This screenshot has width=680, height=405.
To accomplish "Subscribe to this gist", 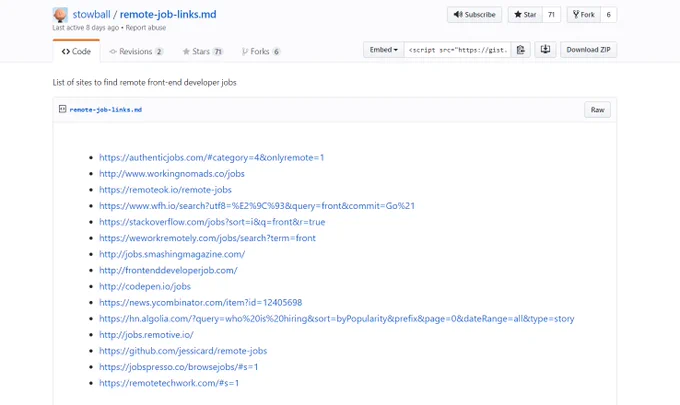I will pos(474,15).
